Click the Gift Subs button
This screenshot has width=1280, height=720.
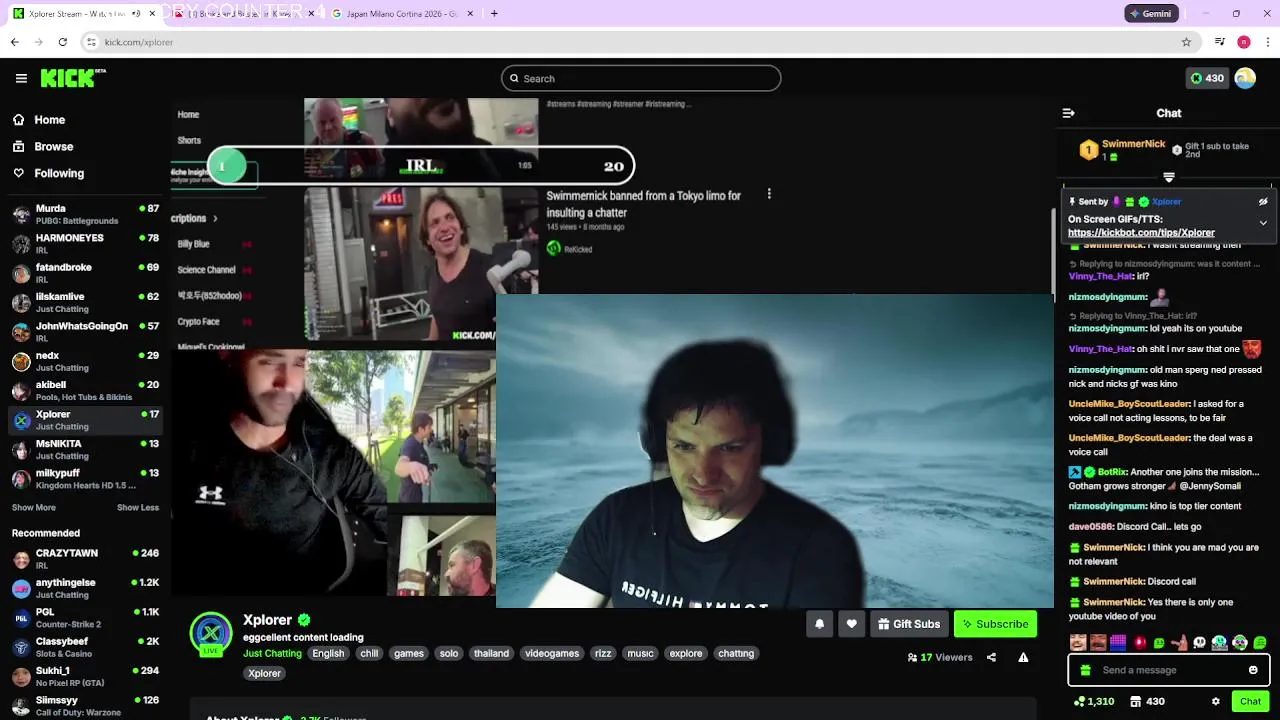(909, 624)
